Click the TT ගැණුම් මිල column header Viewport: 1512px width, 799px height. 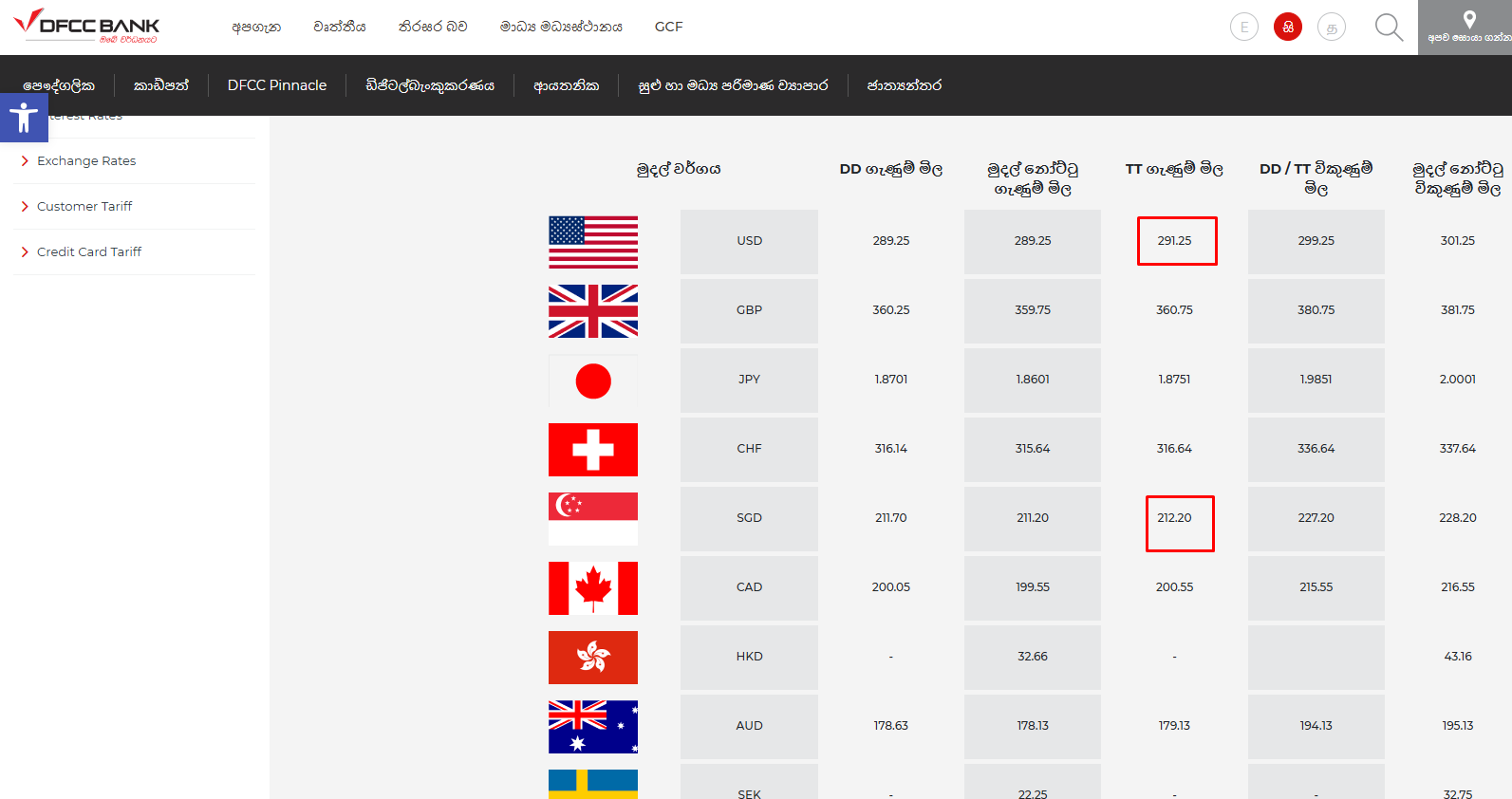coord(1174,169)
